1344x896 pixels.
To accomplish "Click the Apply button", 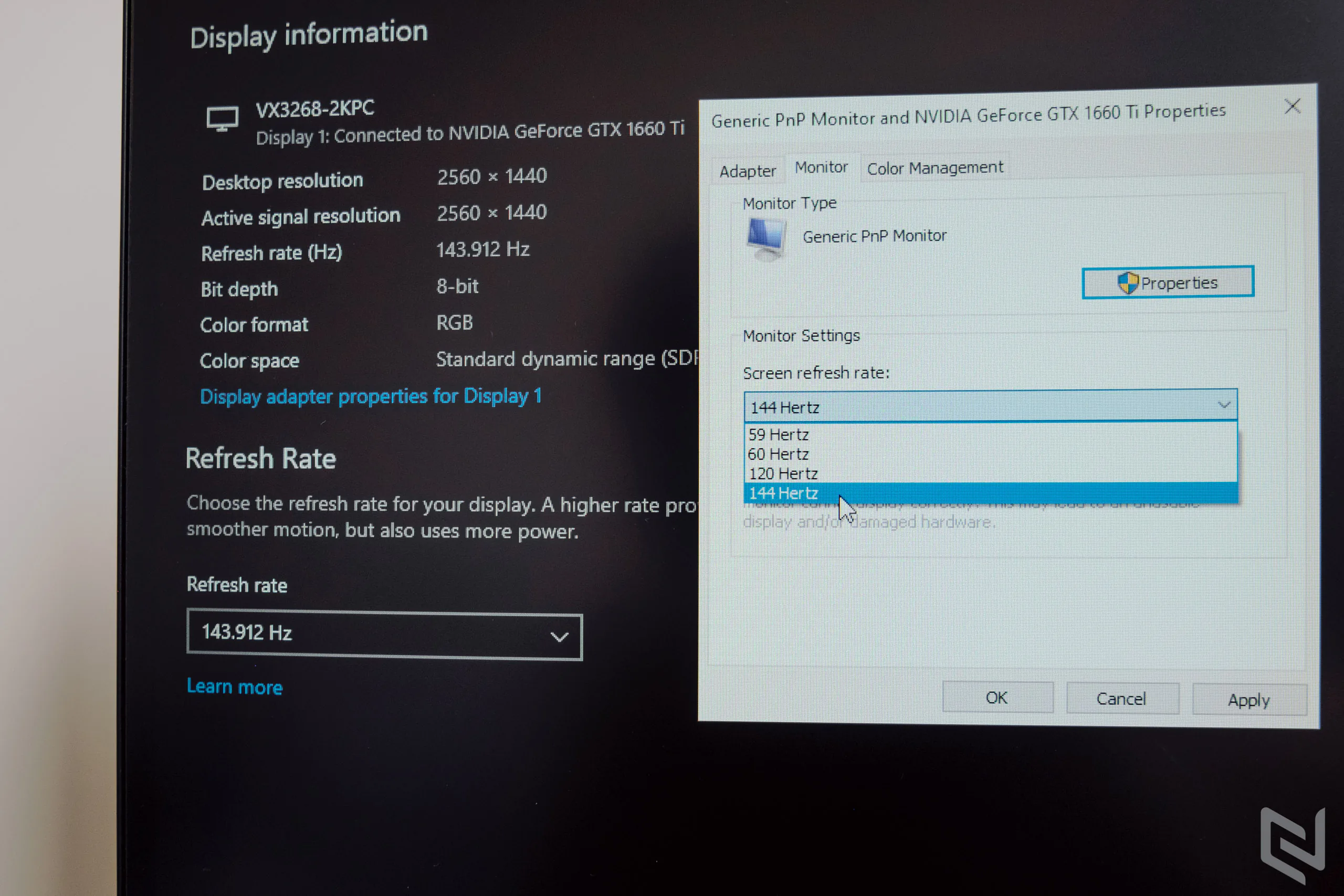I will click(x=1249, y=700).
